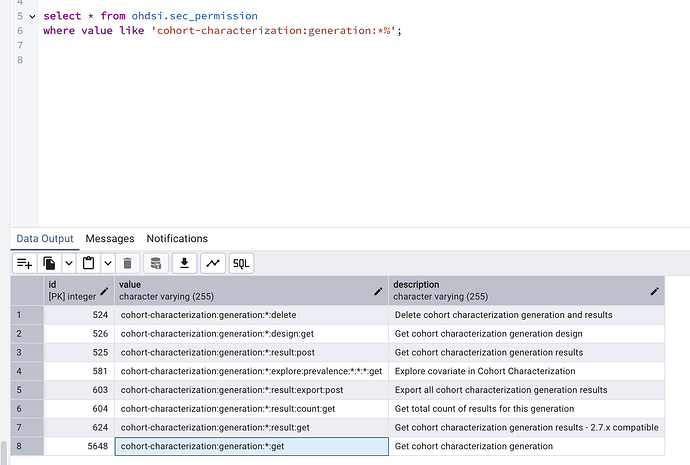
Task: Click the Delete row trash icon
Action: pos(128,263)
